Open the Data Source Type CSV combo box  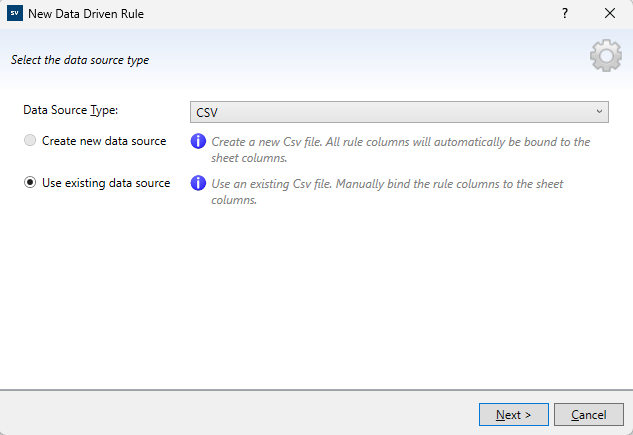398,111
